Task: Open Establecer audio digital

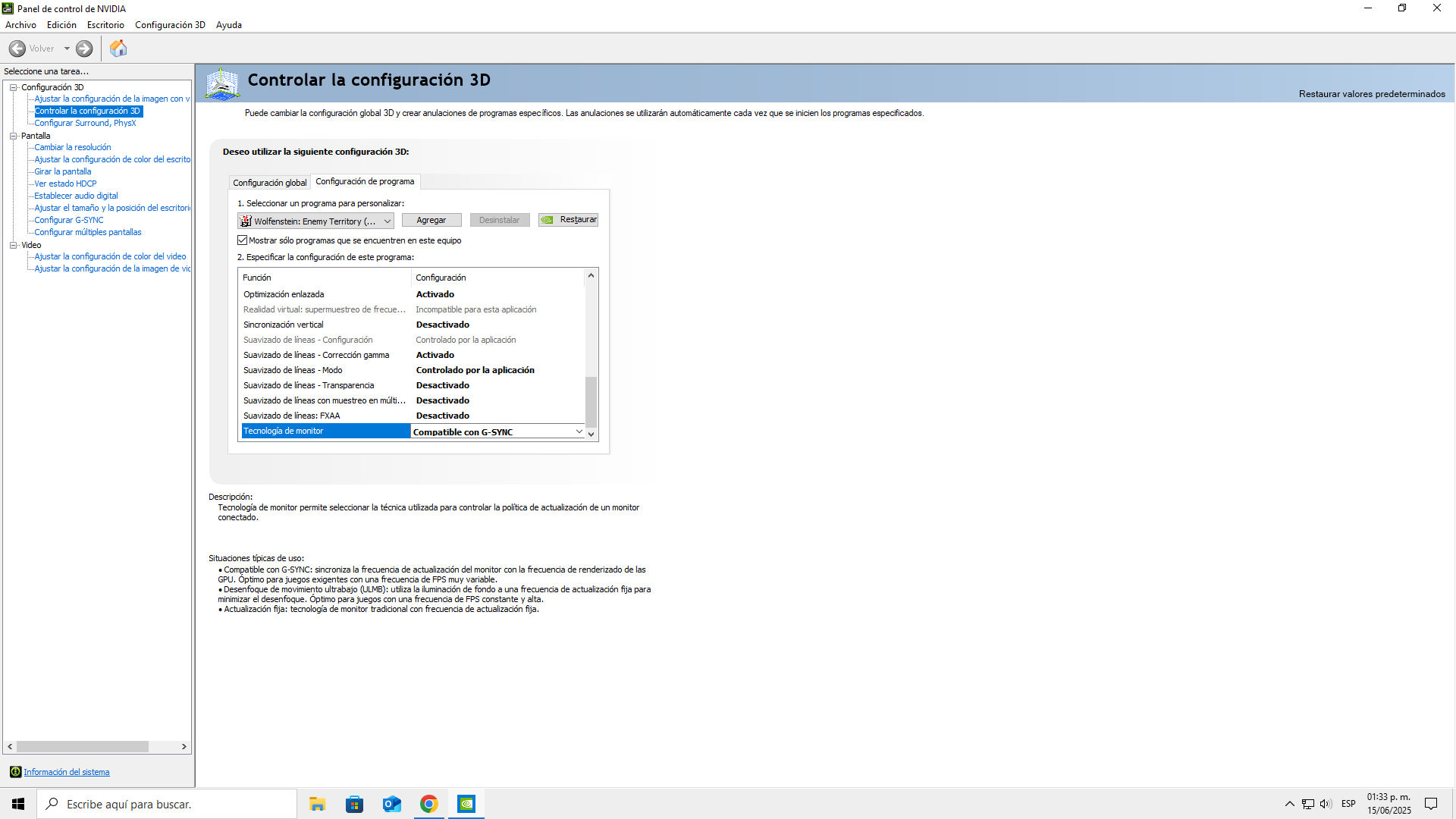Action: click(76, 196)
